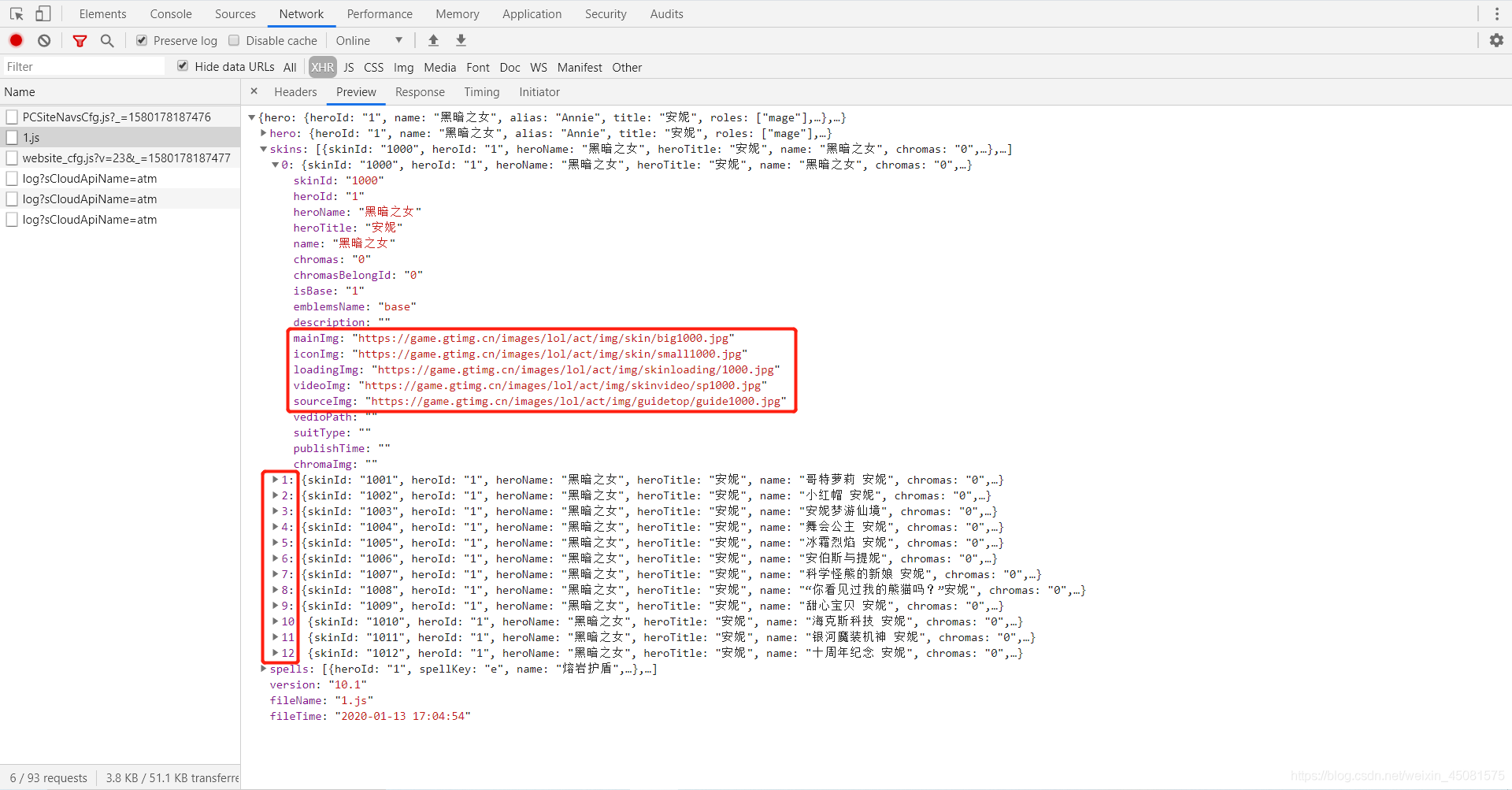
Task: Select website_cfg.js?v=23 request row
Action: click(120, 158)
